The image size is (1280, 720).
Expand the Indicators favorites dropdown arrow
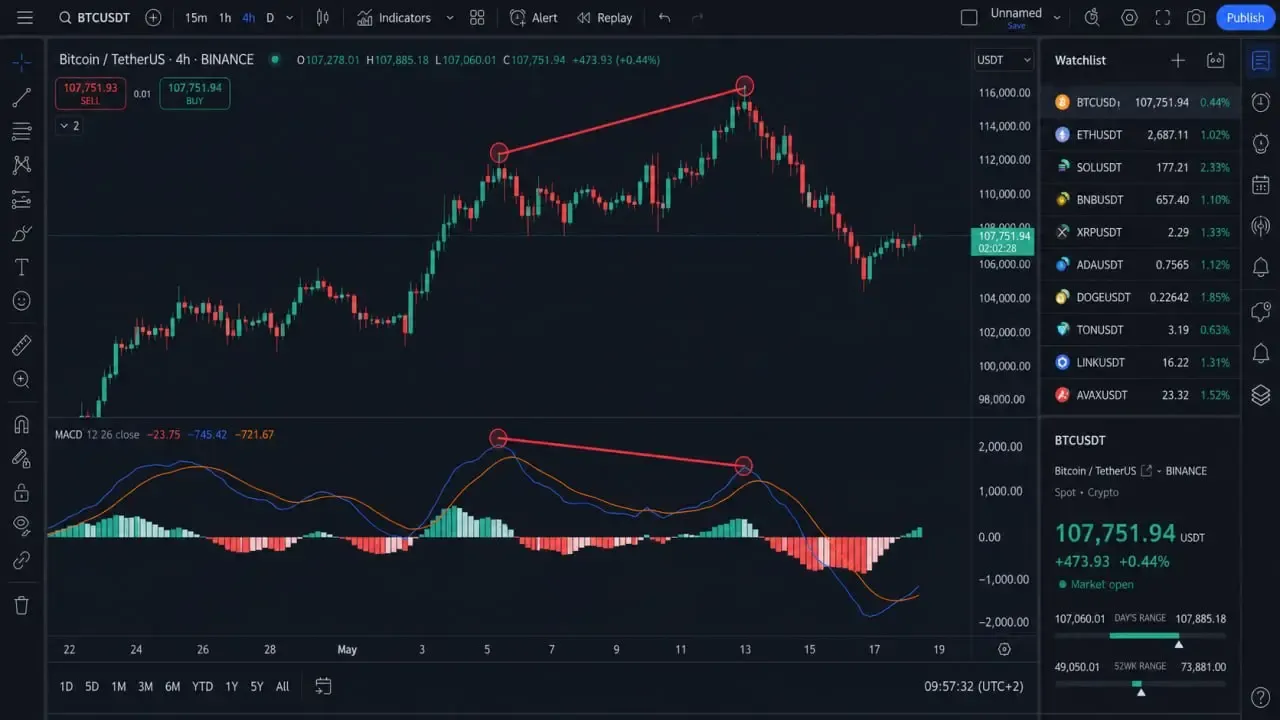[449, 18]
